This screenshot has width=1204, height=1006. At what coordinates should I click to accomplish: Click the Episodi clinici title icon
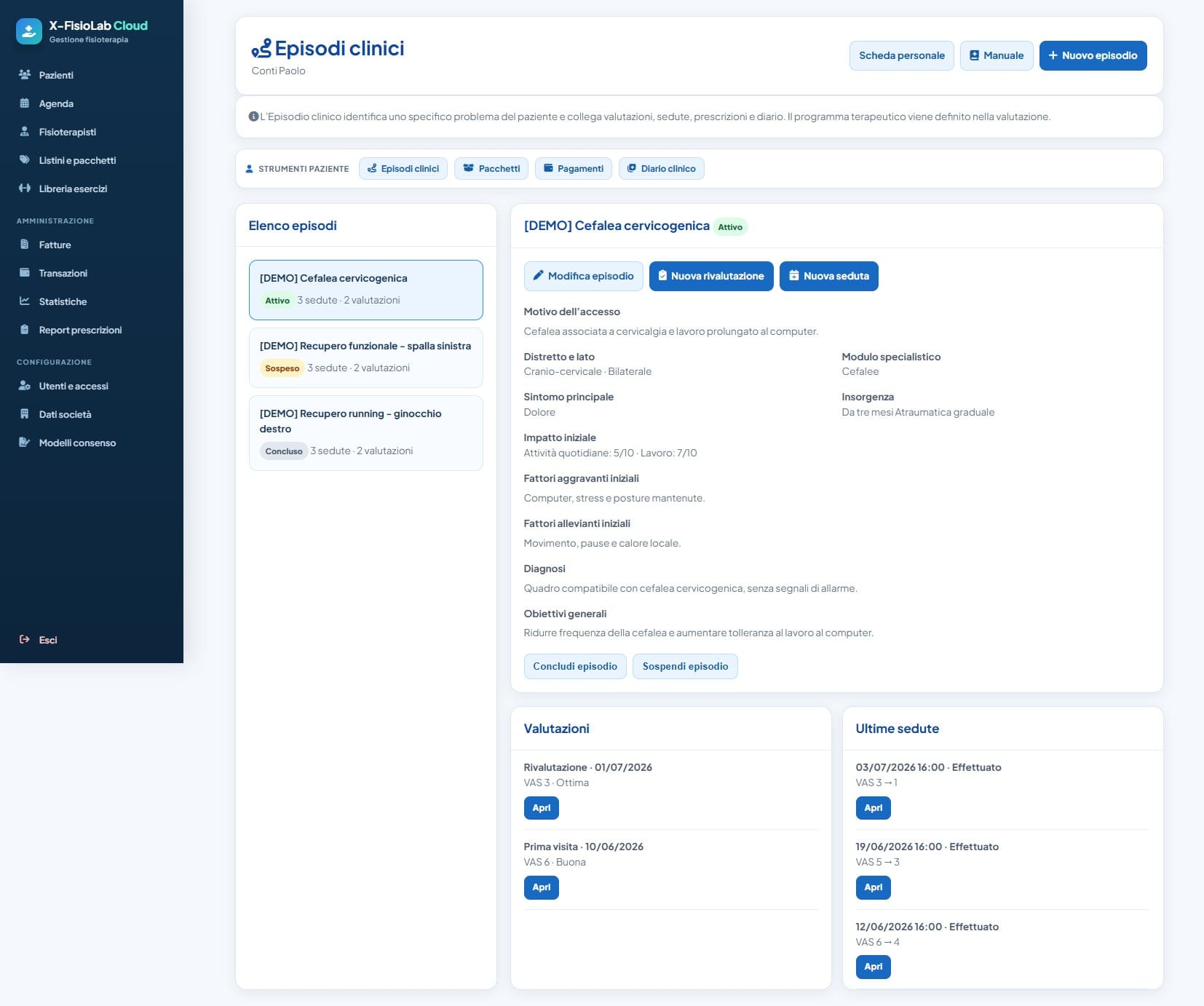tap(261, 49)
